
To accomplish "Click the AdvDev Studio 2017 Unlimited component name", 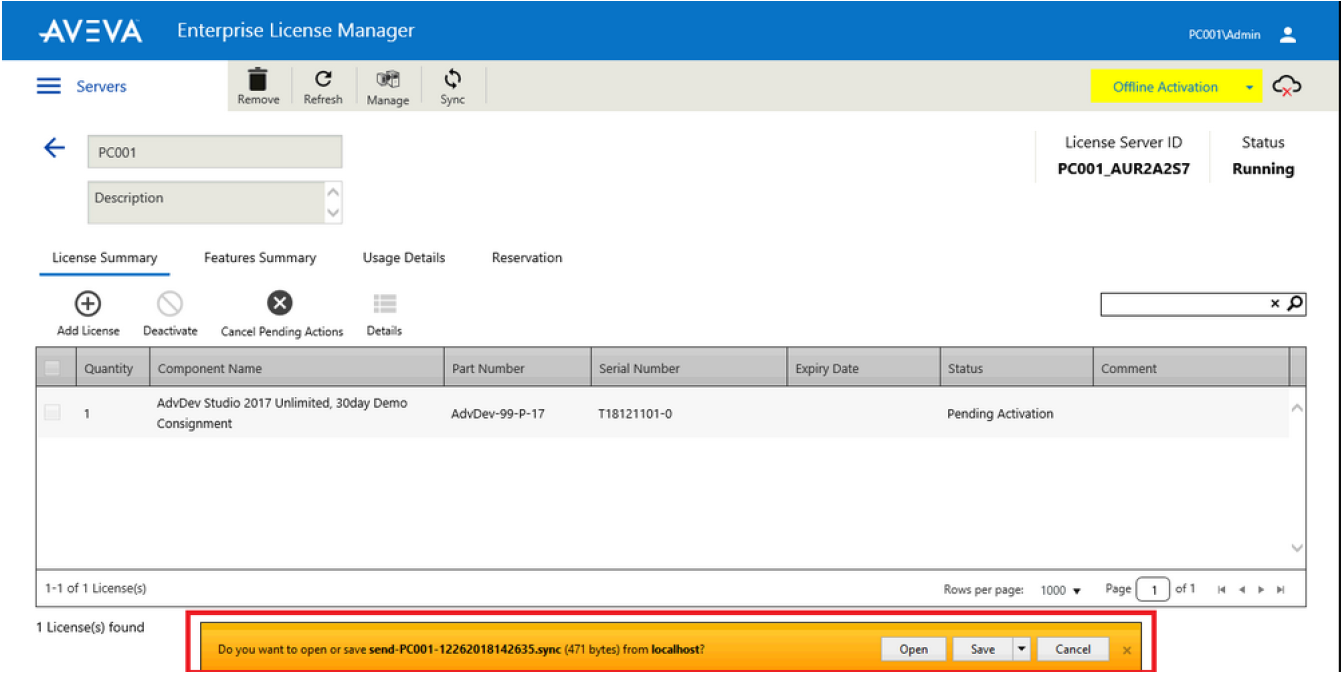I will pyautogui.click(x=282, y=413).
